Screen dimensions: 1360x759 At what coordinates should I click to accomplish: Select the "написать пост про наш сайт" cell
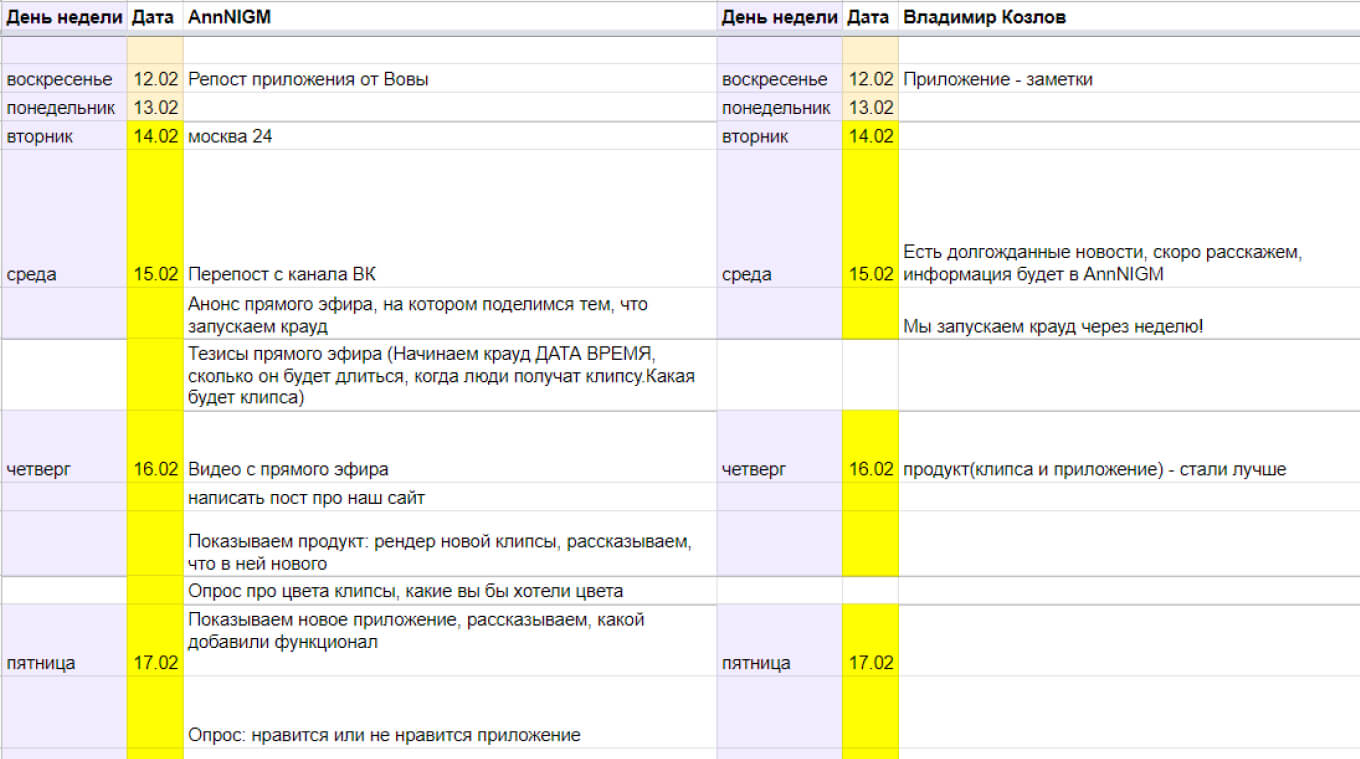coord(449,497)
